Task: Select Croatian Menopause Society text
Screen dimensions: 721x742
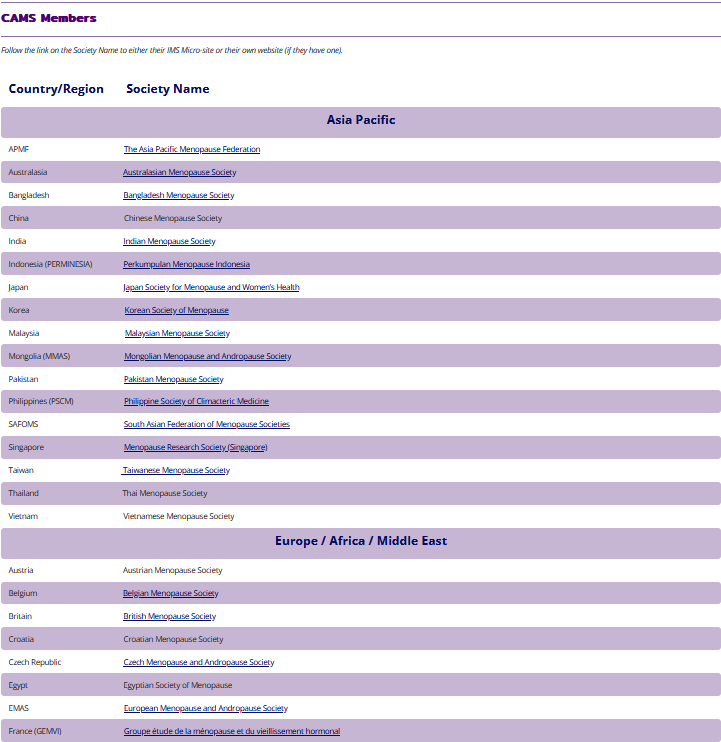Action: tap(173, 639)
